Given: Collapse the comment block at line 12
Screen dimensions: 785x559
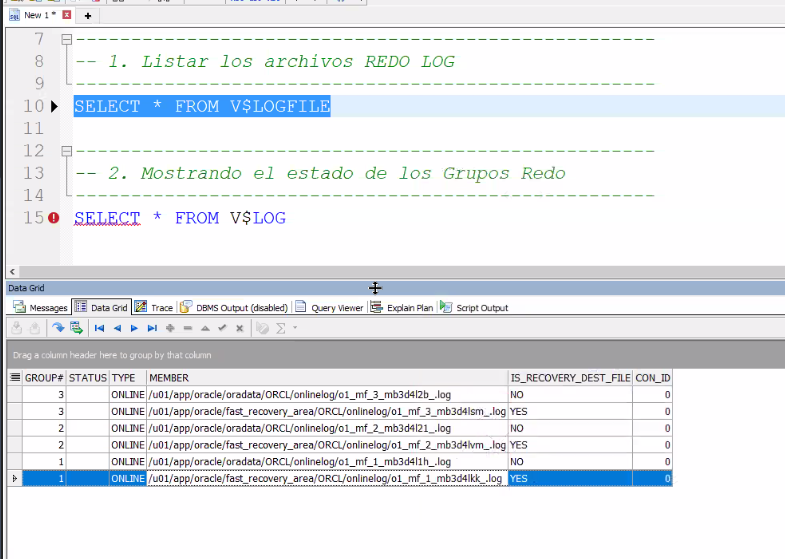Looking at the screenshot, I should click(66, 151).
